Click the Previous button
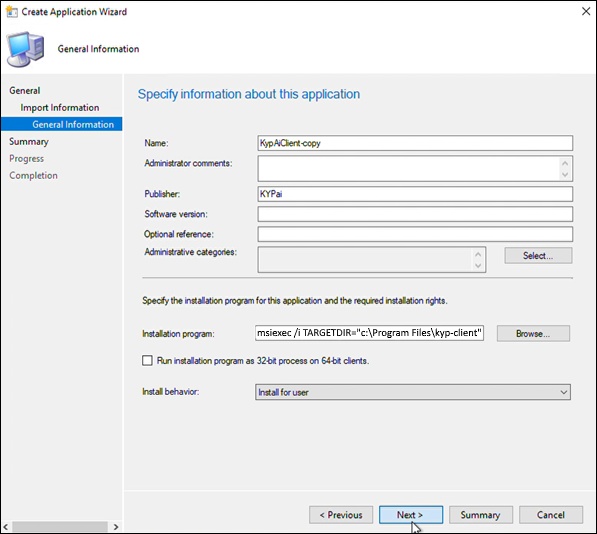 (341, 515)
